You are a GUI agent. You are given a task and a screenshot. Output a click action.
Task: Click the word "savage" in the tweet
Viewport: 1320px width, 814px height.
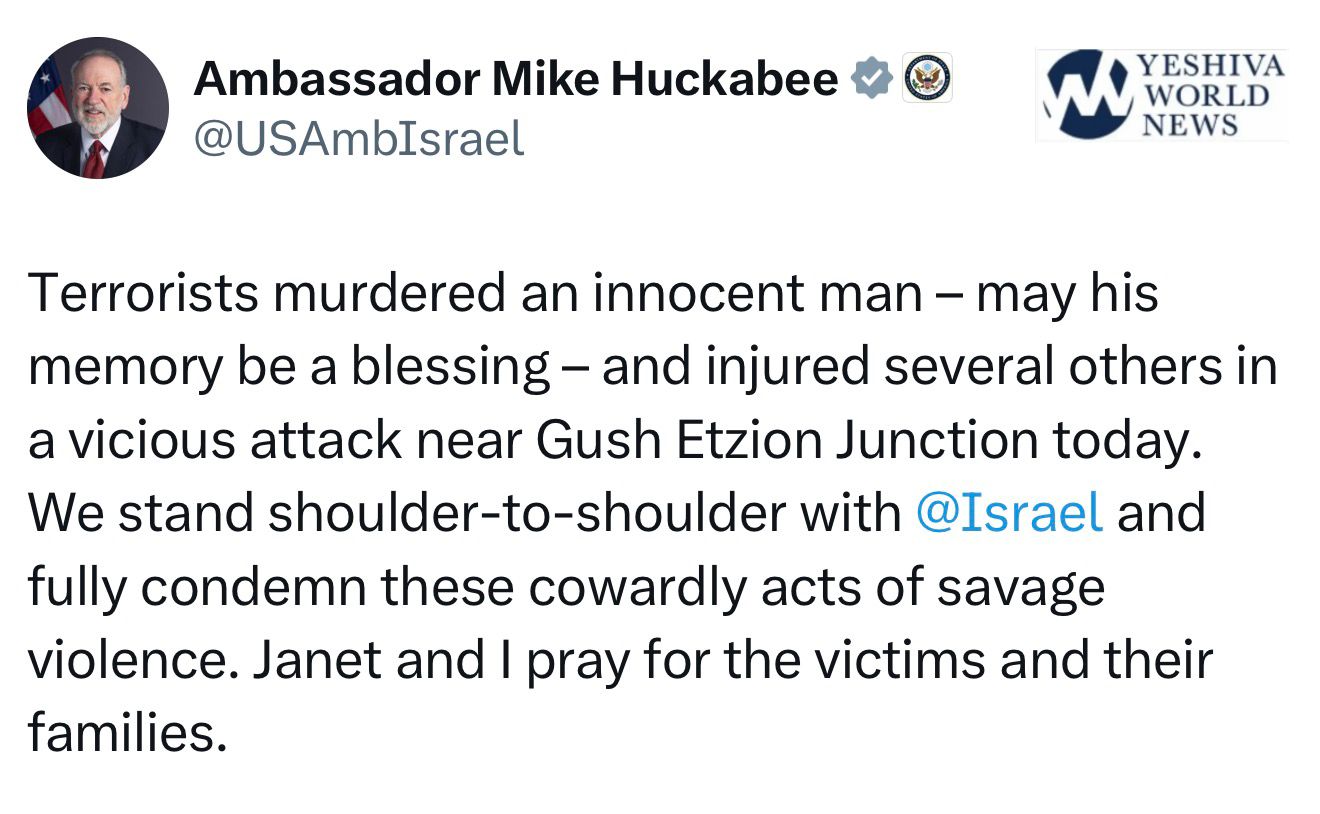click(x=1021, y=587)
